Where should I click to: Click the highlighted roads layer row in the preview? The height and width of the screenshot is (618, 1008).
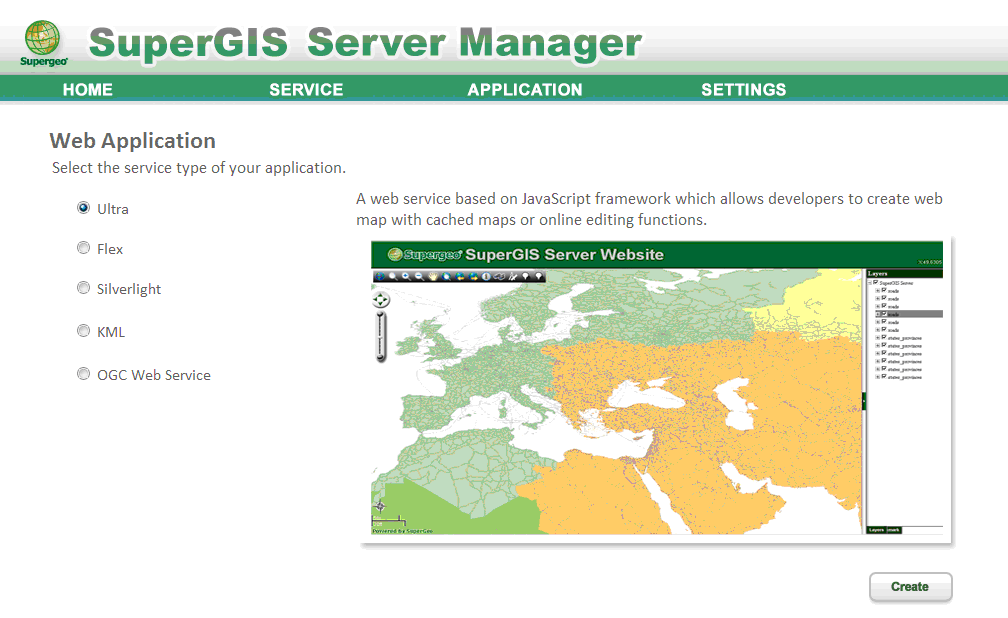click(909, 314)
